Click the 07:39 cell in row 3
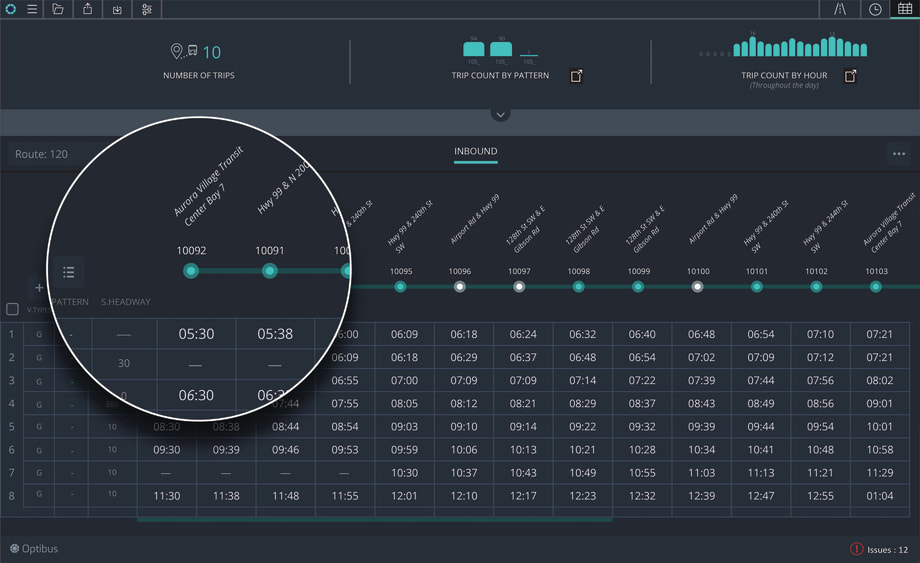The image size is (920, 563). tap(701, 380)
